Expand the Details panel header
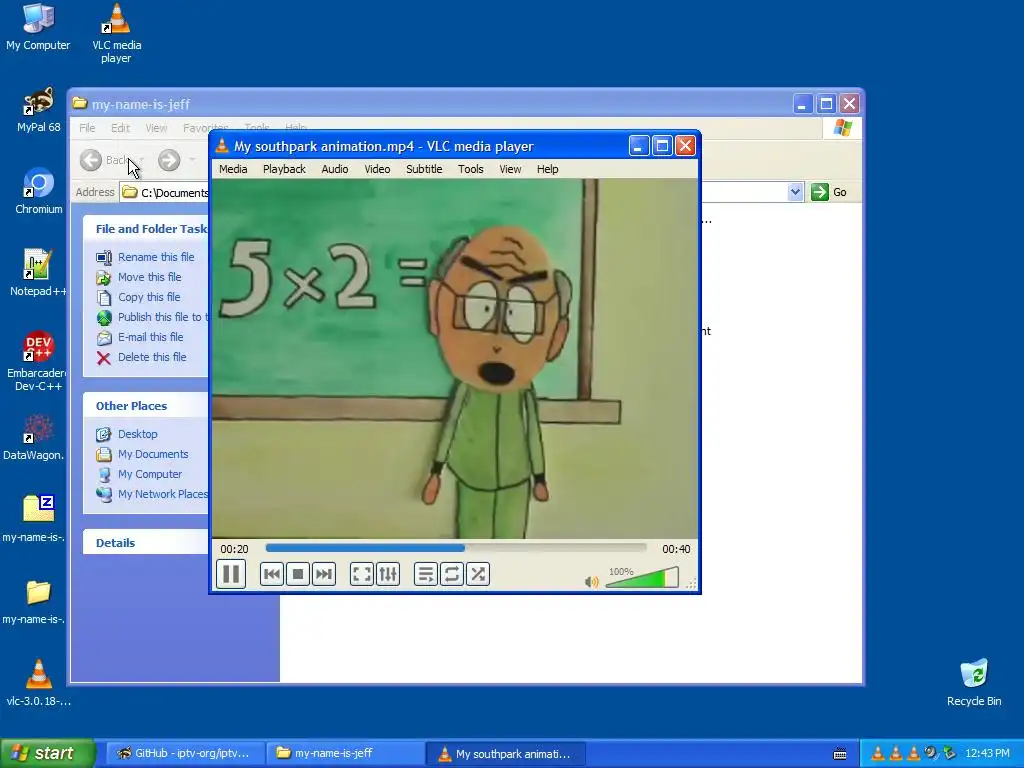Image resolution: width=1024 pixels, height=768 pixels. click(146, 543)
